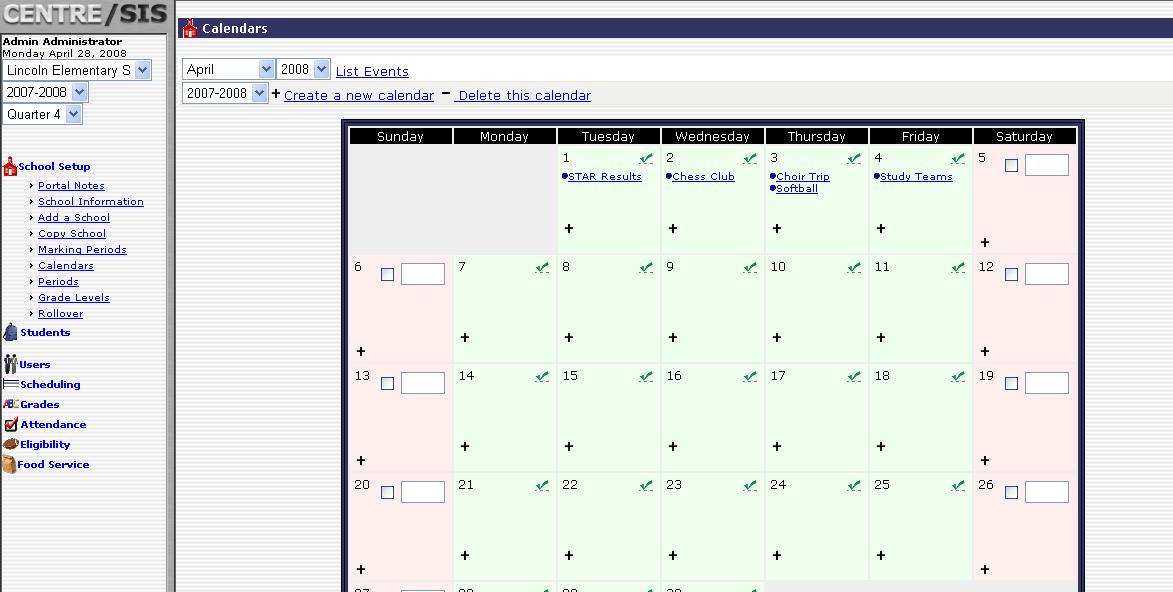Click the School Setup schoolhouse icon
Image resolution: width=1173 pixels, height=592 pixels.
pyautogui.click(x=10, y=167)
